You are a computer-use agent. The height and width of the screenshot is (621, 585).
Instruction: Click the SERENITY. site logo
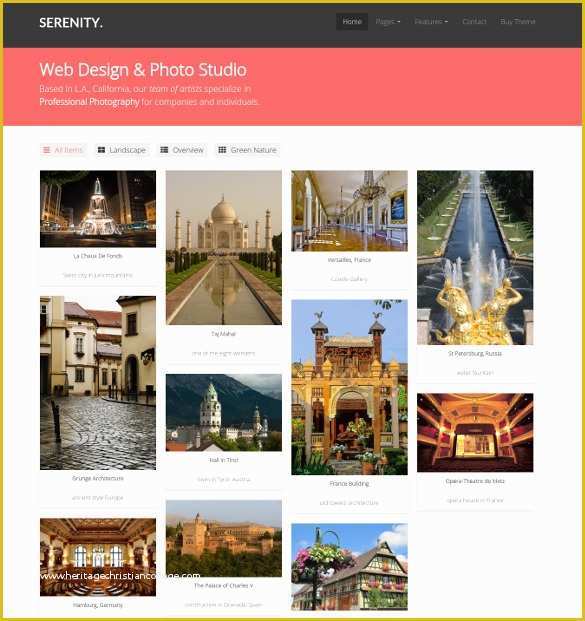(71, 23)
